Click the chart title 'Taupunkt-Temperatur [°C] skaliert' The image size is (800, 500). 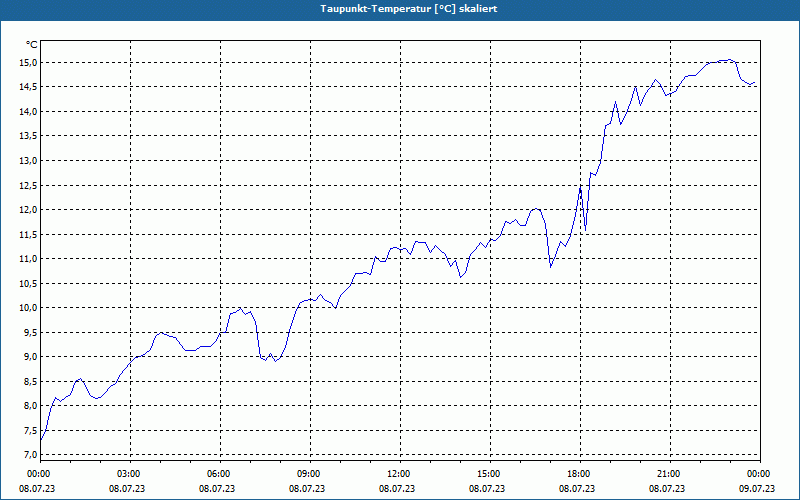pos(409,9)
